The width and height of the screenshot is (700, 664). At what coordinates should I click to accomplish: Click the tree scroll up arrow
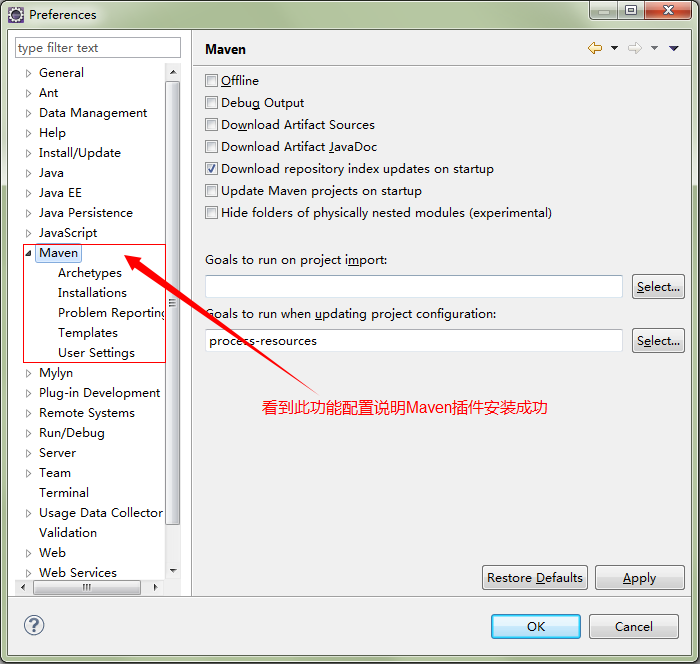[173, 72]
